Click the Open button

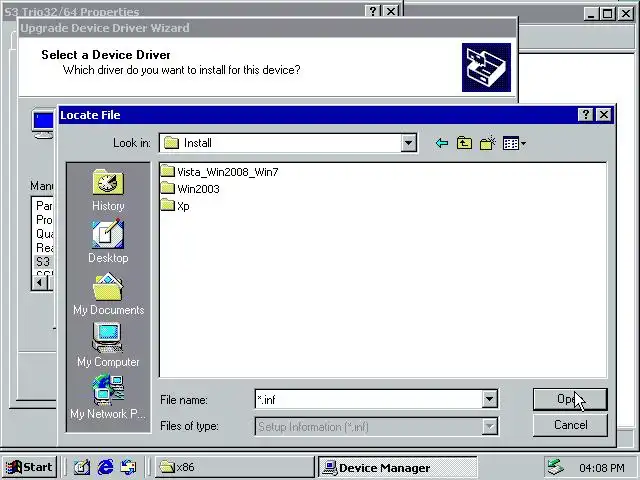[x=570, y=399]
